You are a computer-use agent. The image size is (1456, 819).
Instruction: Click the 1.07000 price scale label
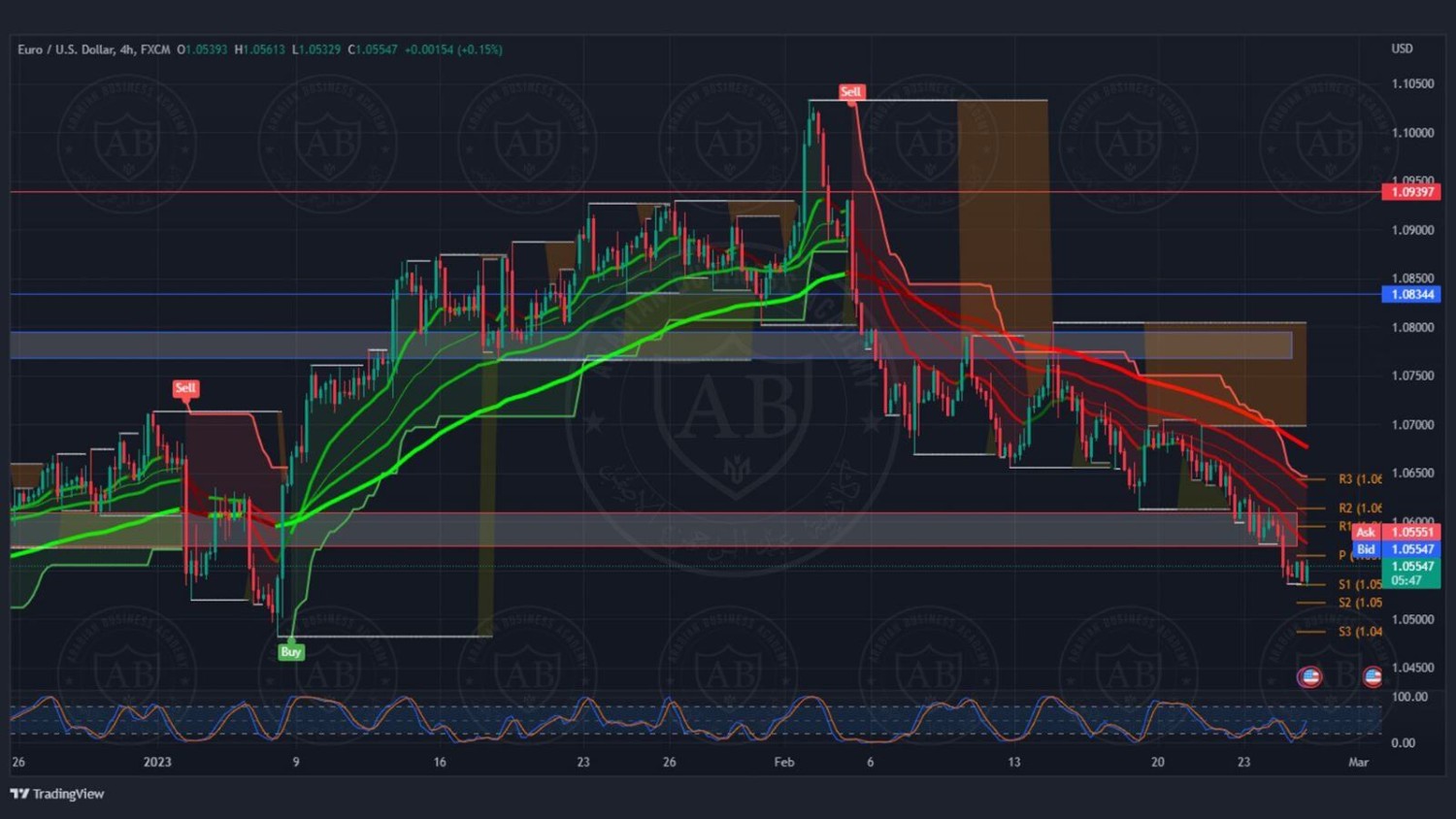point(1412,425)
